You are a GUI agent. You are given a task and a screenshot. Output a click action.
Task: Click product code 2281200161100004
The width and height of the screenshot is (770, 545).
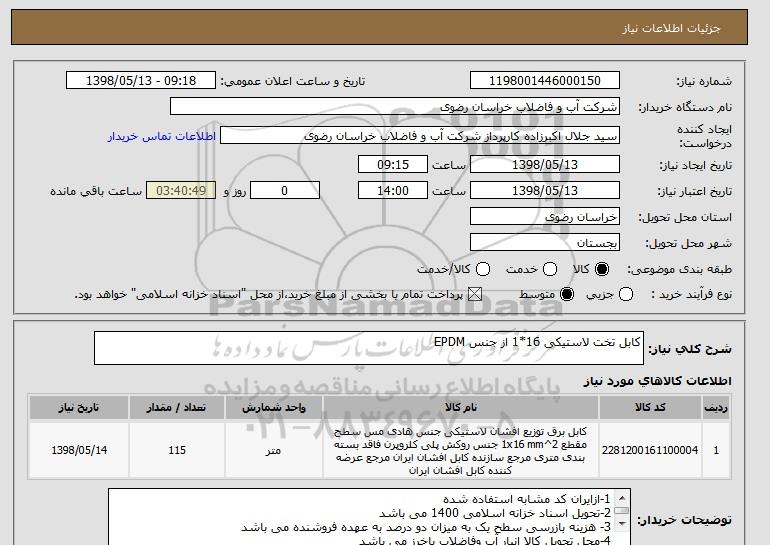tap(650, 450)
